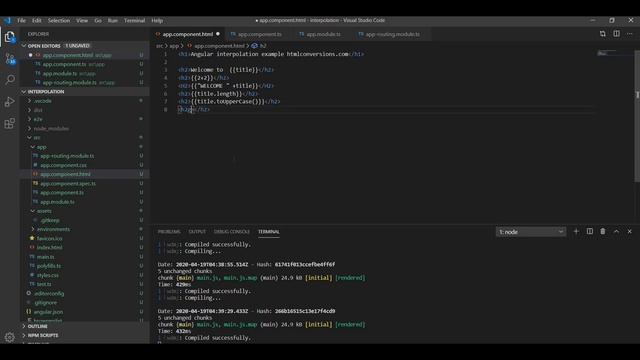Open the Terminal menu
Viewport: 640px width, 360px height.
tap(134, 20)
